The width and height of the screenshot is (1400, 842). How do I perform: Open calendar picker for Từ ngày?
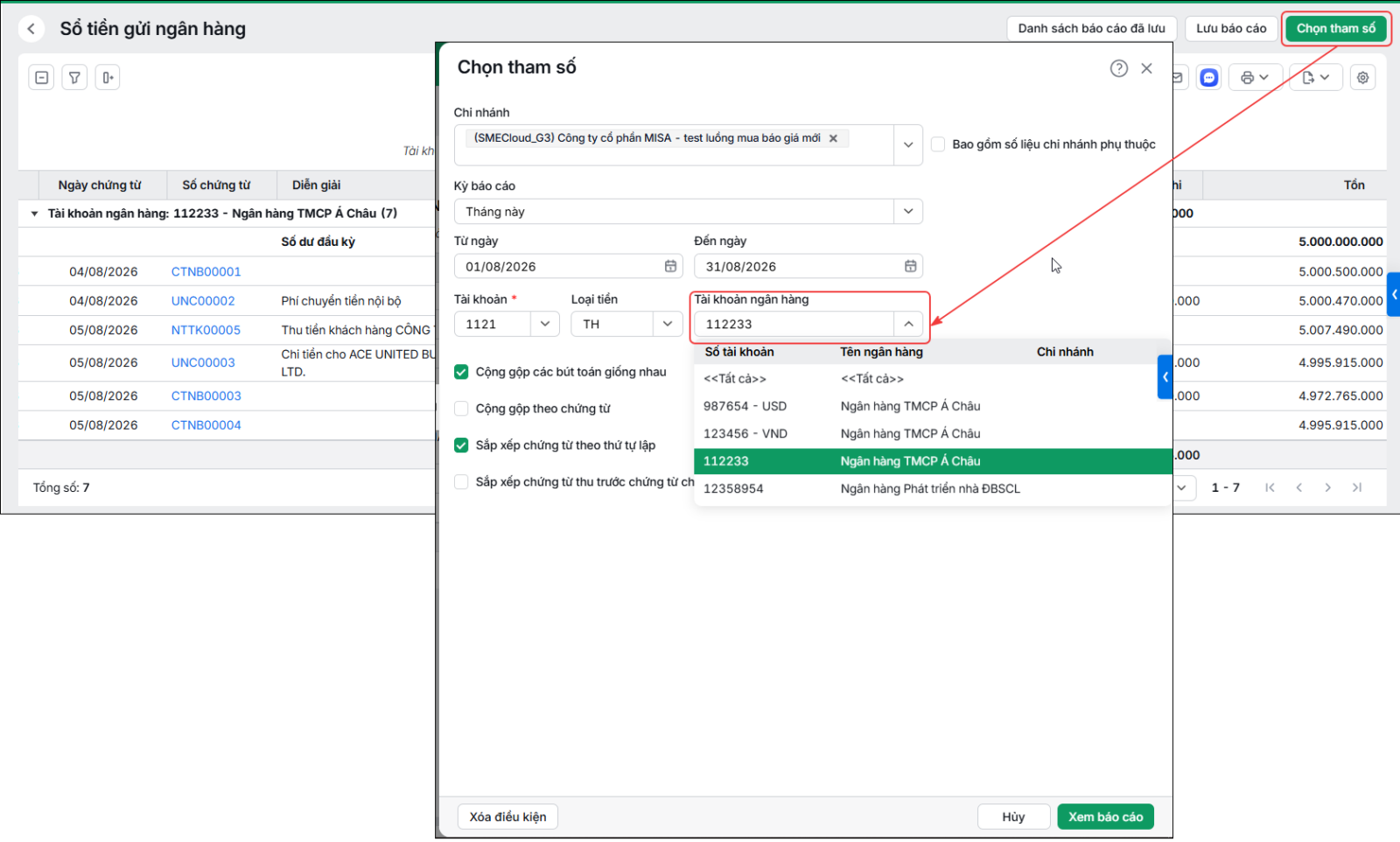pos(670,266)
